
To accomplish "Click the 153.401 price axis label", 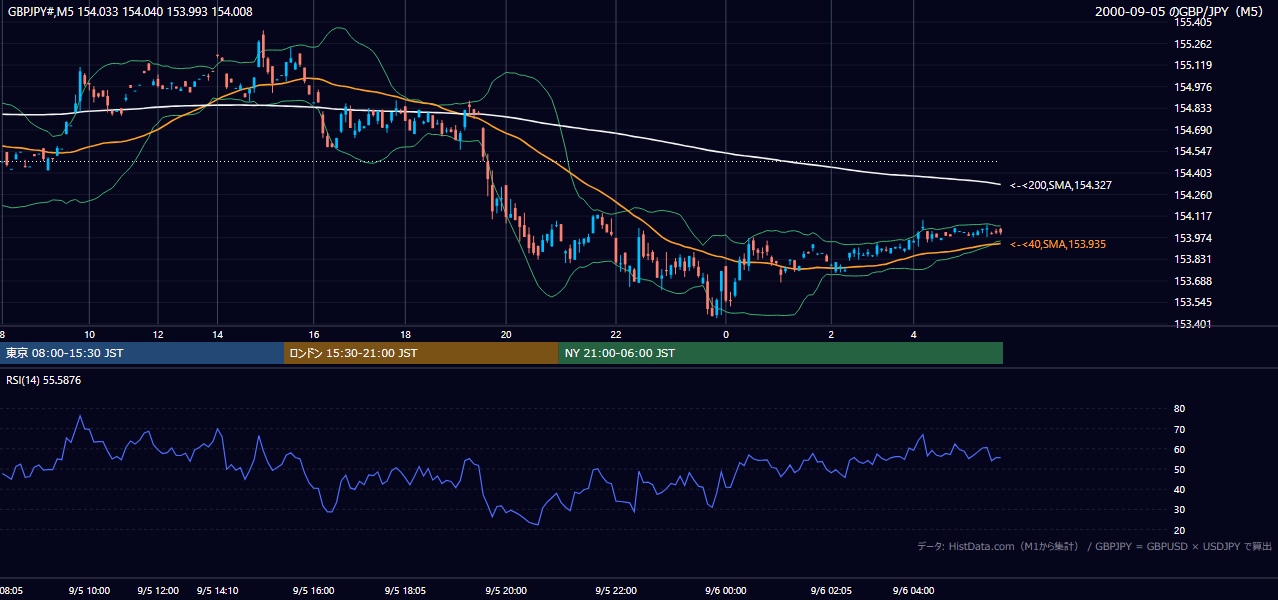I will [x=1193, y=324].
